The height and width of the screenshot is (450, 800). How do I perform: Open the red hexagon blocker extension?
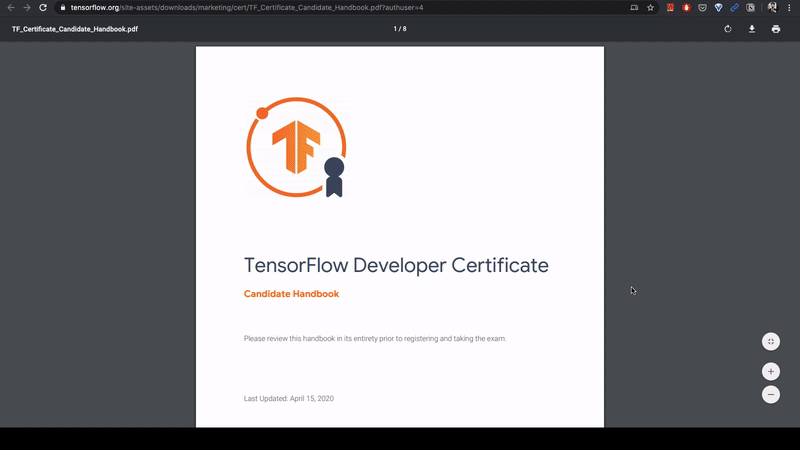(686, 8)
